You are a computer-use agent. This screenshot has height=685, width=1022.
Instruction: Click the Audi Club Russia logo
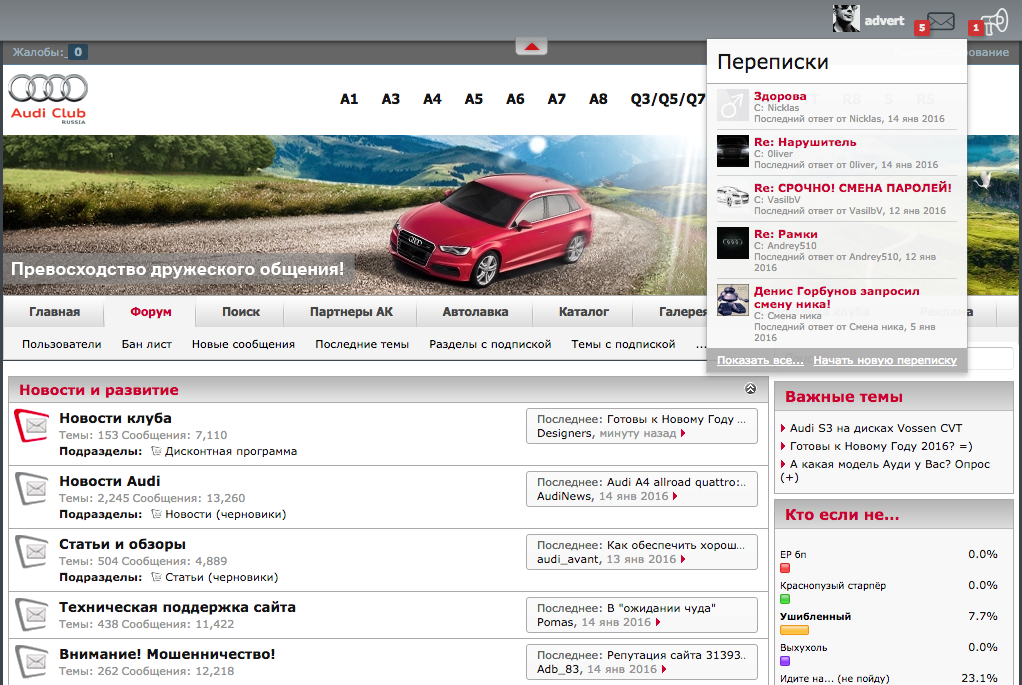48,98
